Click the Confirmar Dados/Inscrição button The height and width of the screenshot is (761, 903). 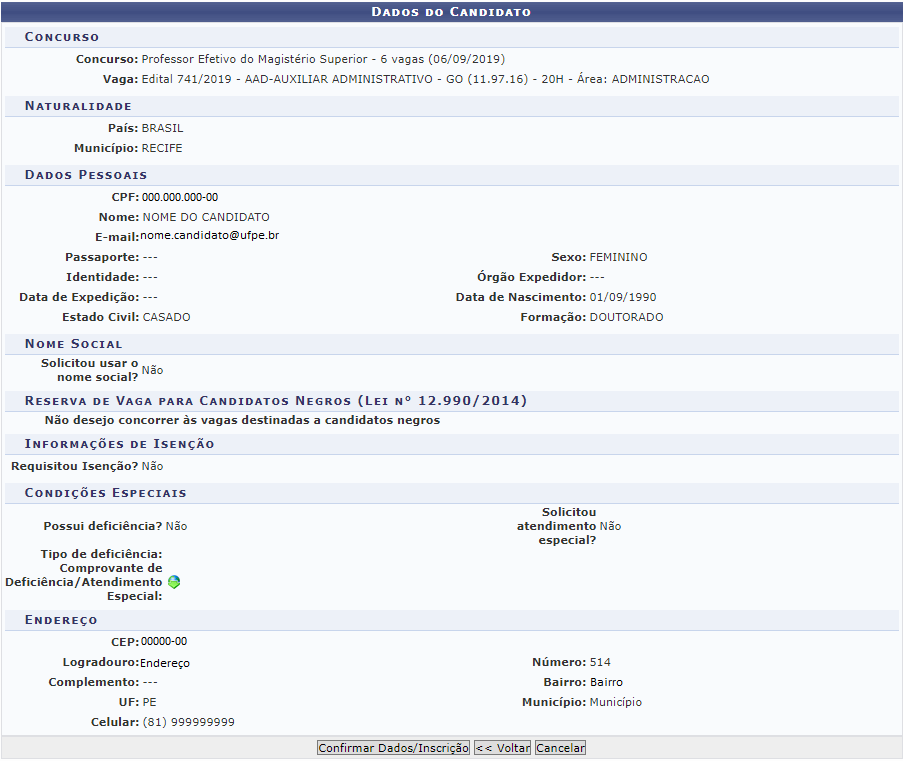393,748
